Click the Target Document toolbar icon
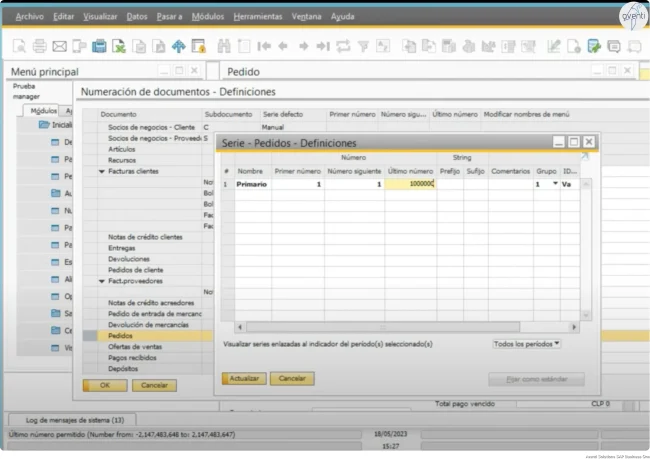The image size is (650, 459). point(429,46)
